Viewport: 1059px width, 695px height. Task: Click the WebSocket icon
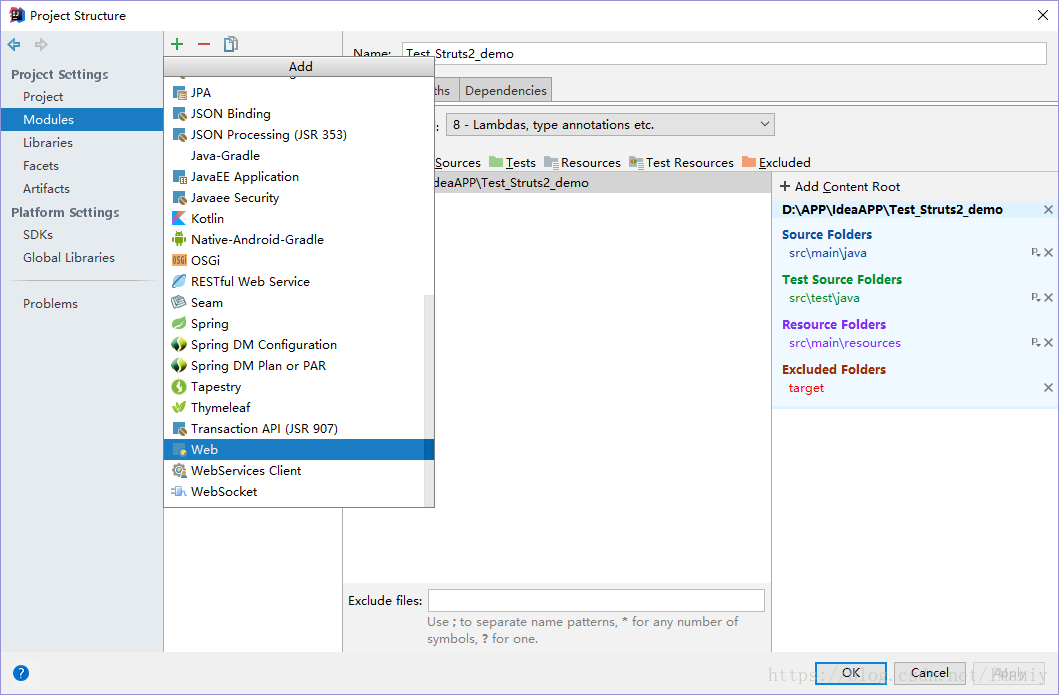(x=179, y=491)
